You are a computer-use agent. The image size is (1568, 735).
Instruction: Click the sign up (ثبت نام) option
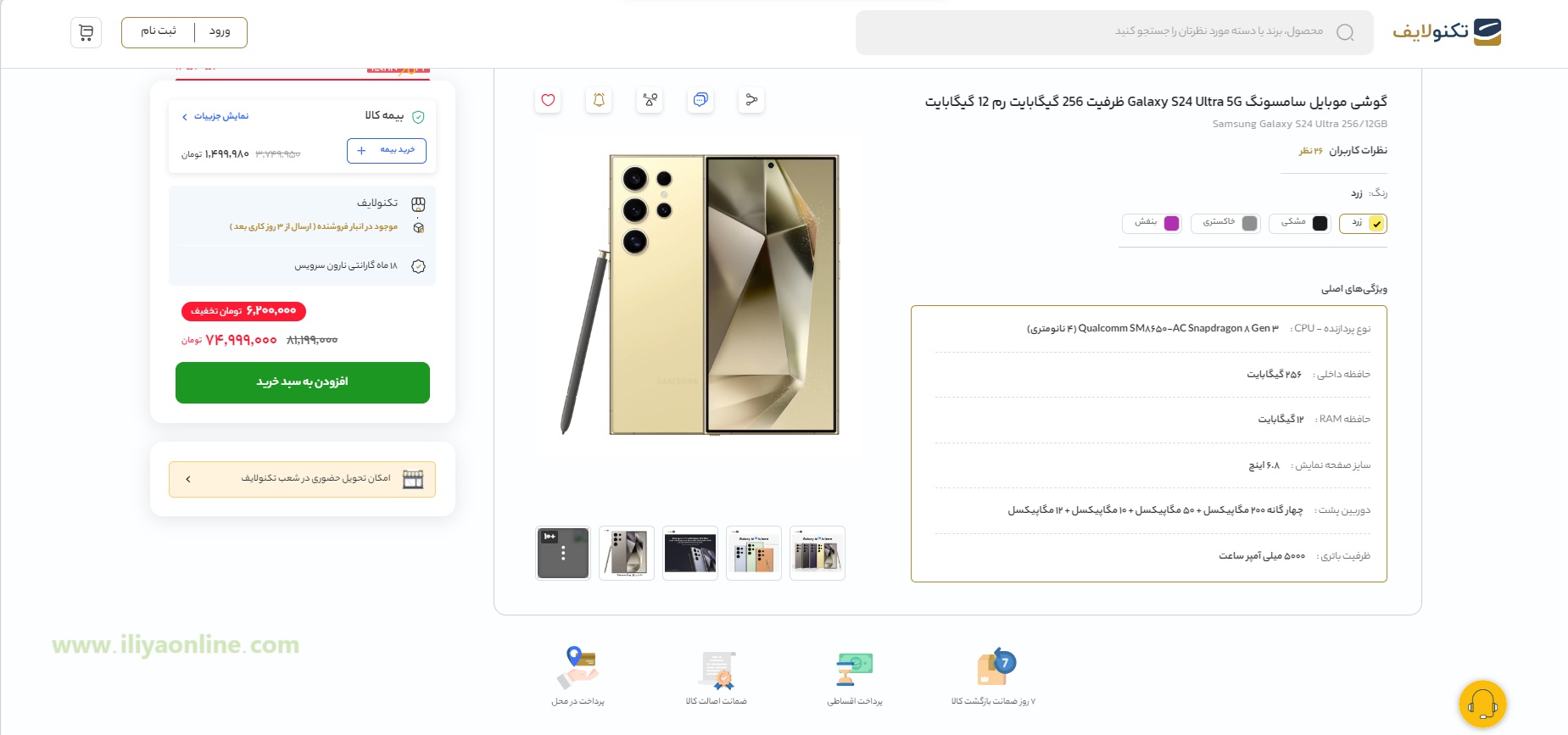coord(159,31)
